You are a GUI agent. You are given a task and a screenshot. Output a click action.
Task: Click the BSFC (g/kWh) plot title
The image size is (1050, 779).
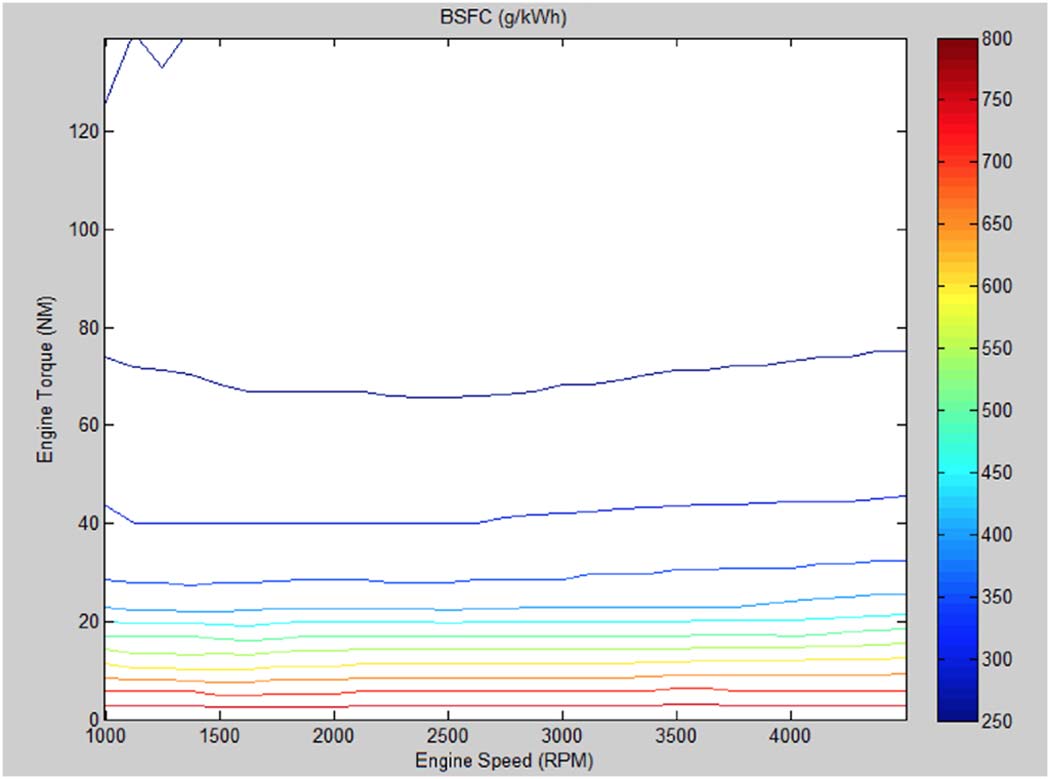pos(504,18)
